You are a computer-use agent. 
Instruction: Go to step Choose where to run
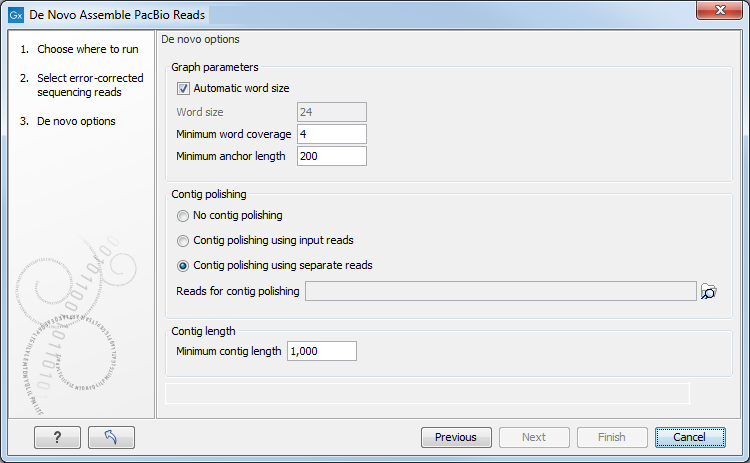pos(88,49)
